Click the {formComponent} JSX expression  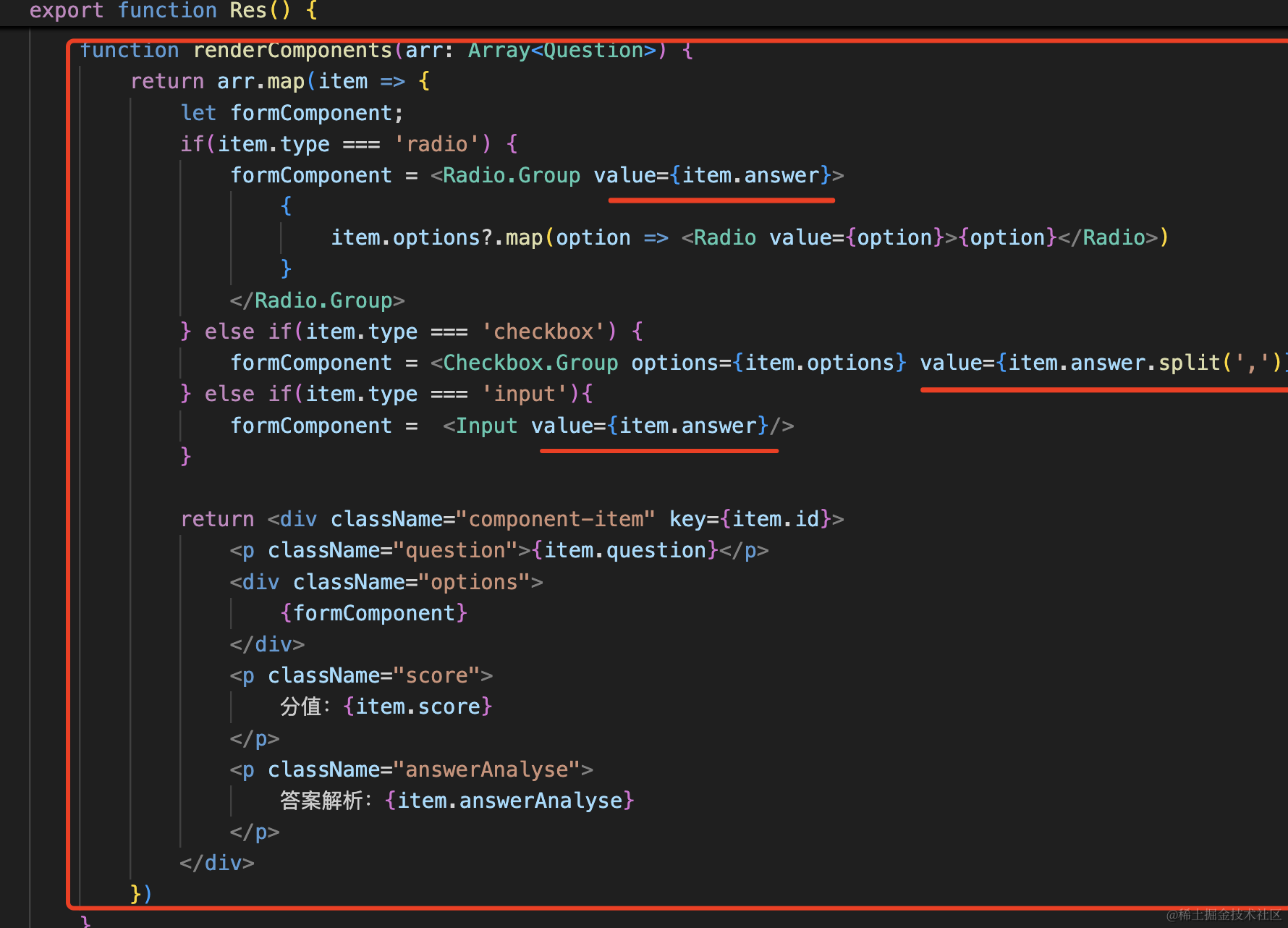(373, 613)
